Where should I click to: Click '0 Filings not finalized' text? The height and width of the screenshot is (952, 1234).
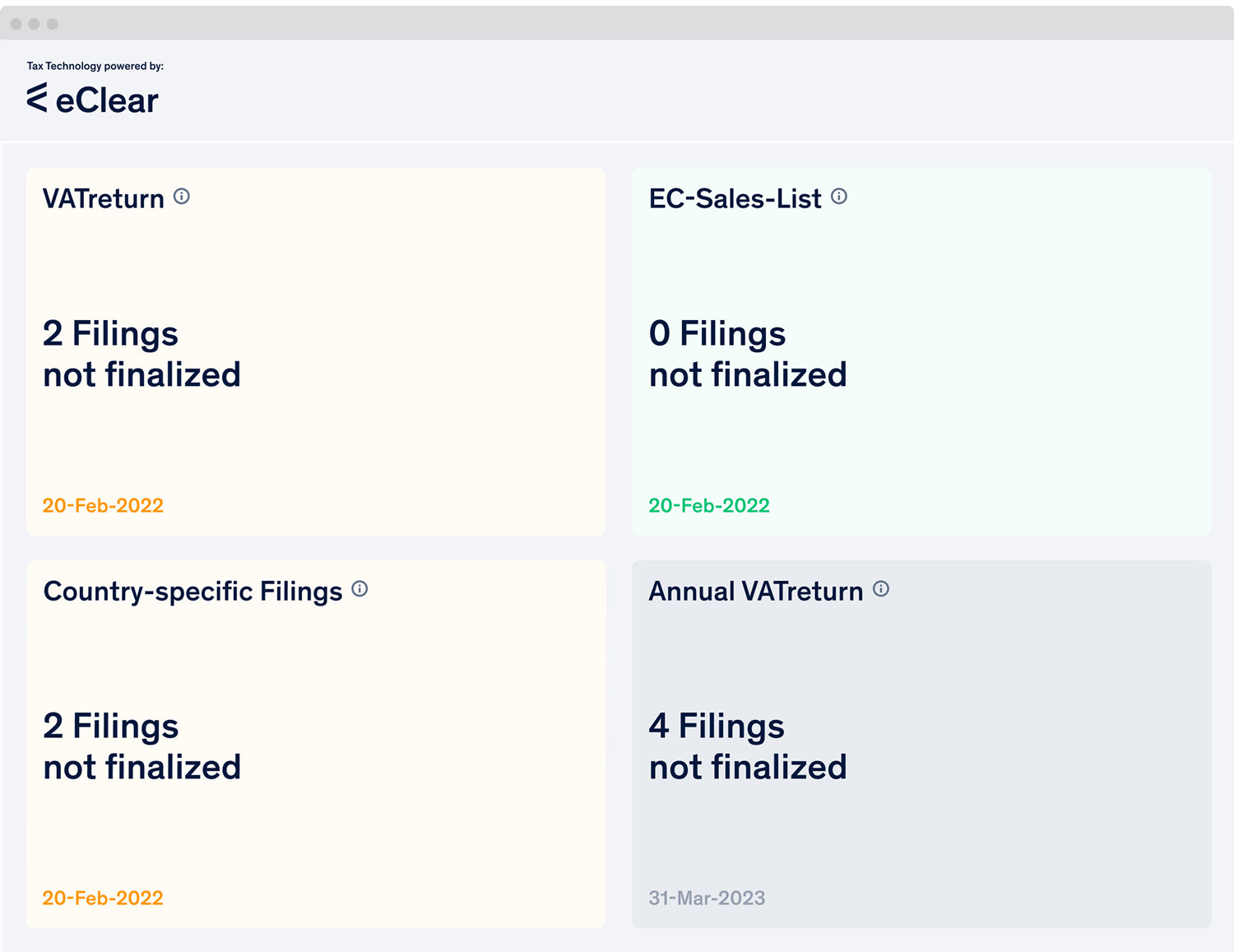pyautogui.click(x=748, y=354)
